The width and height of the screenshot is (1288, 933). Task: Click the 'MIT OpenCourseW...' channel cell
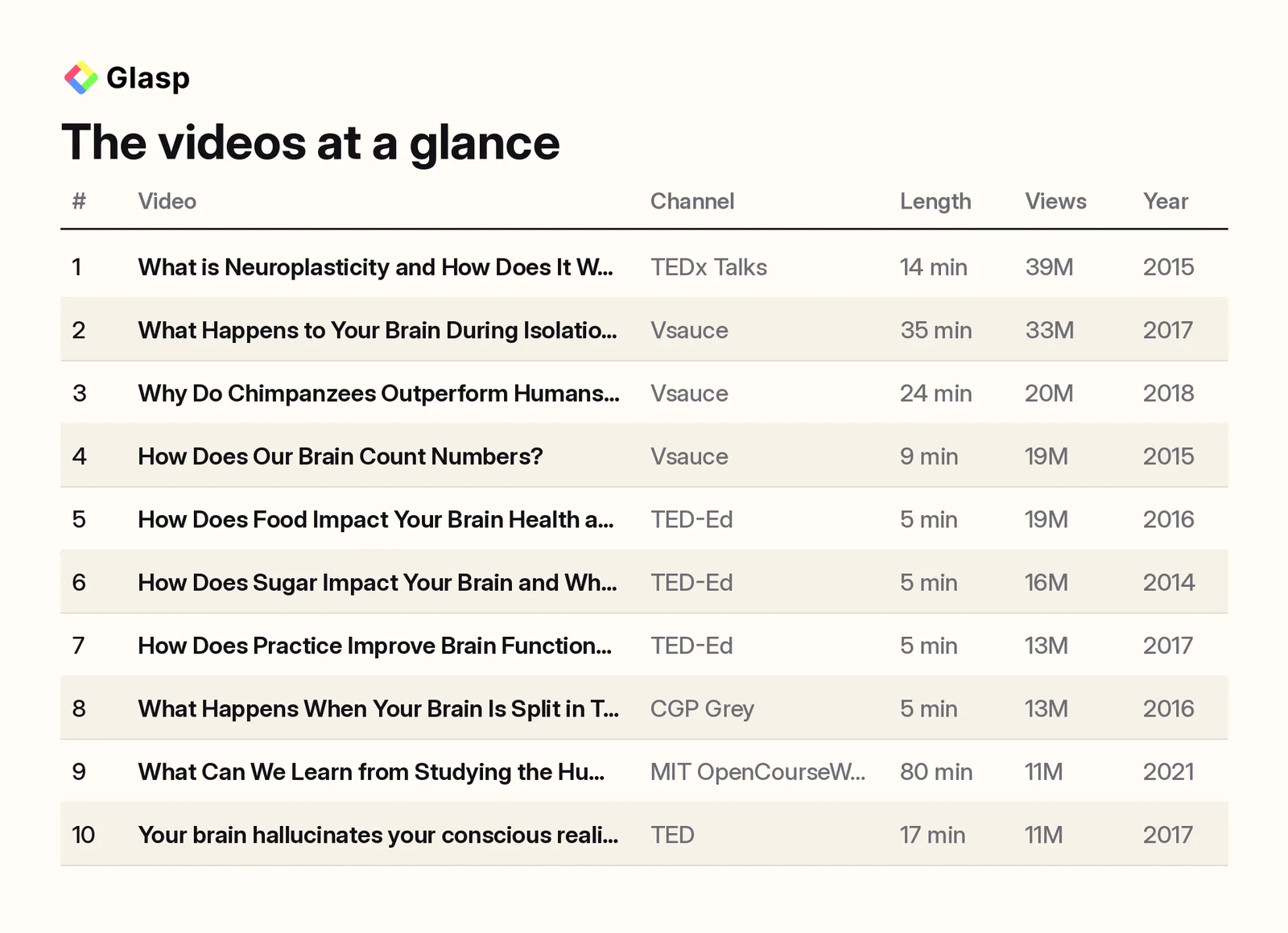tap(758, 772)
